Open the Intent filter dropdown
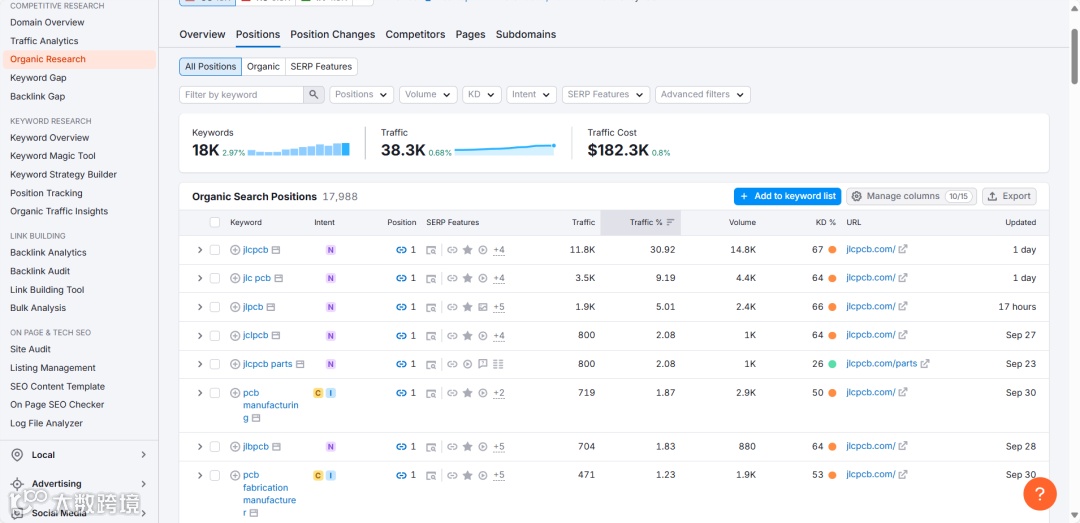This screenshot has height=523, width=1080. 531,94
